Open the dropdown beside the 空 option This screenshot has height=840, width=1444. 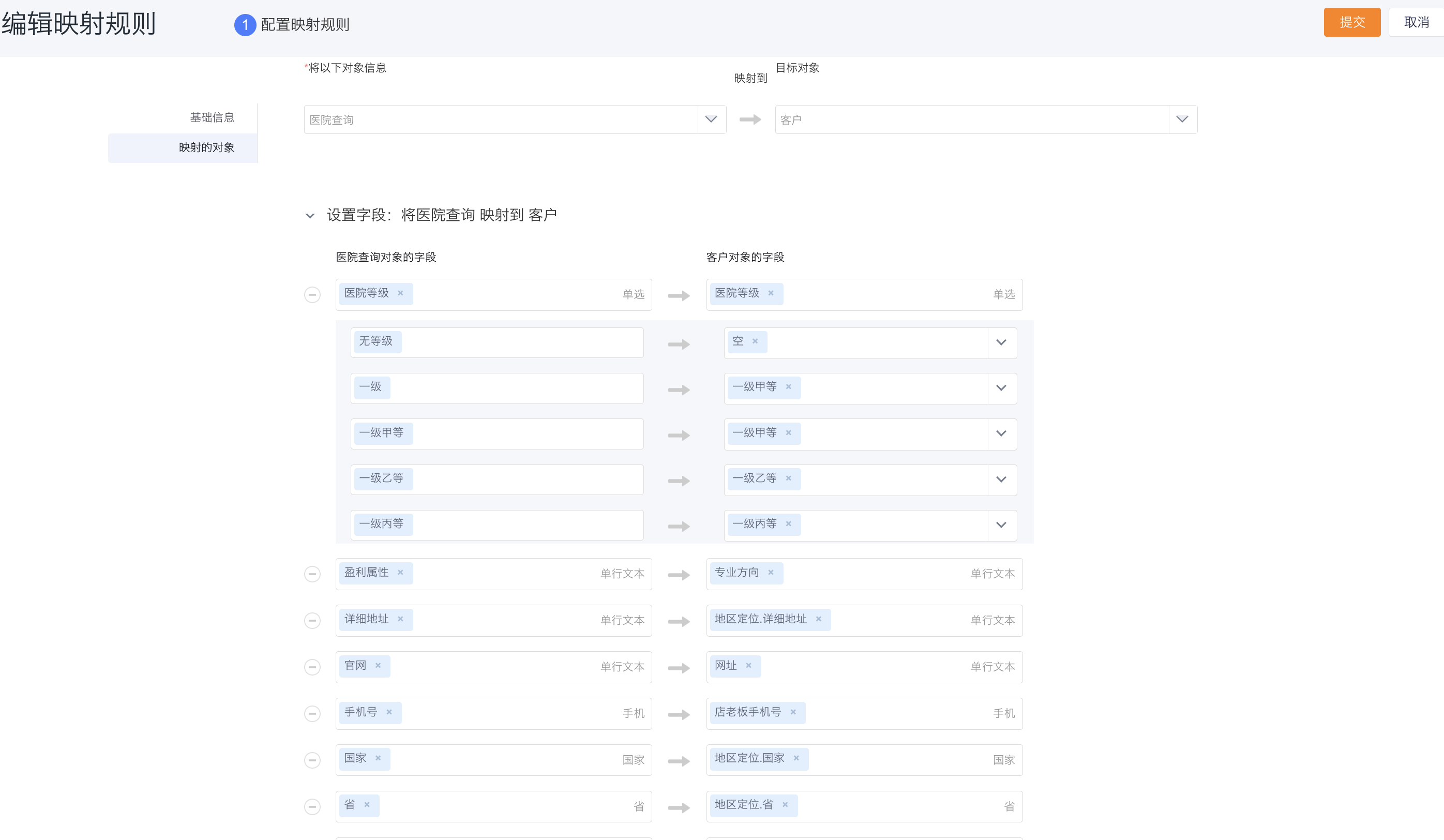[1001, 342]
